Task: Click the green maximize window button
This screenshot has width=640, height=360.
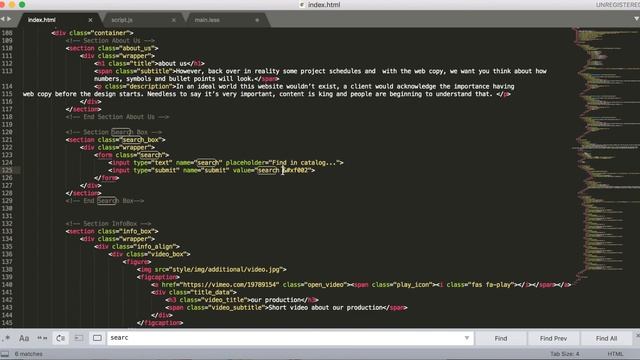Action: pos(22,4)
